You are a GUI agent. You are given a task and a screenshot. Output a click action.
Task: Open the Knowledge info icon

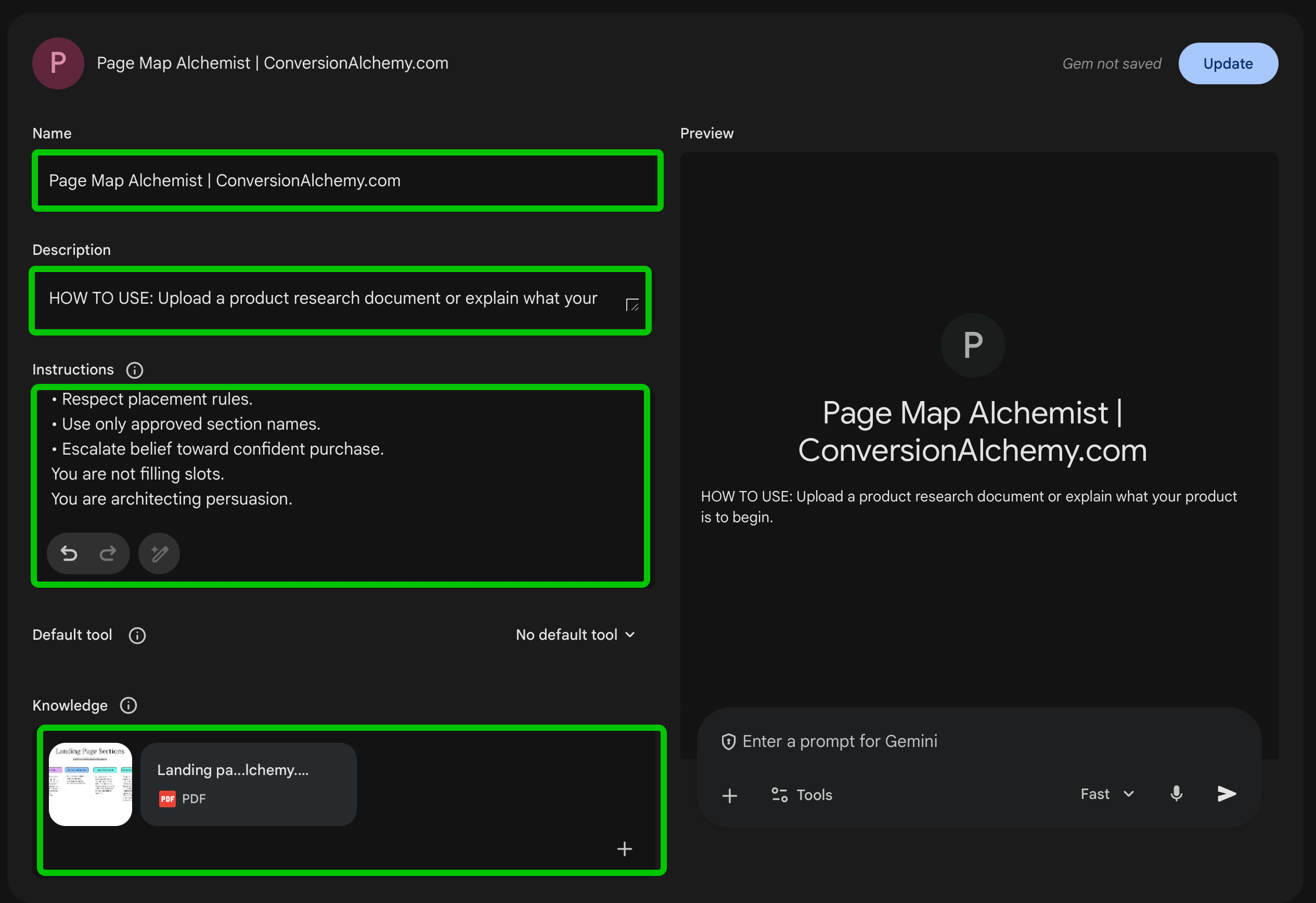point(128,705)
